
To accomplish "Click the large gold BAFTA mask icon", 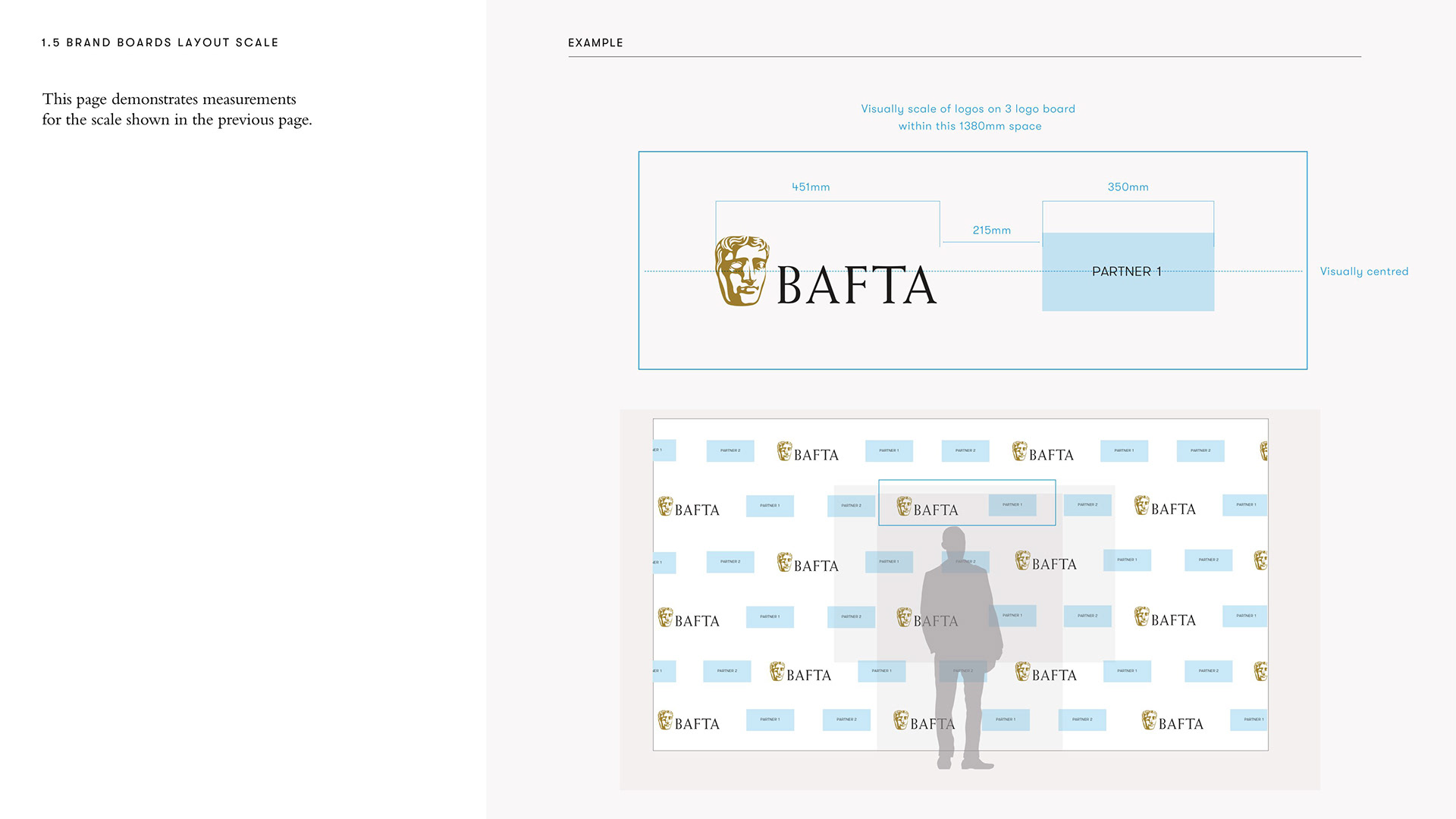I will click(x=742, y=271).
